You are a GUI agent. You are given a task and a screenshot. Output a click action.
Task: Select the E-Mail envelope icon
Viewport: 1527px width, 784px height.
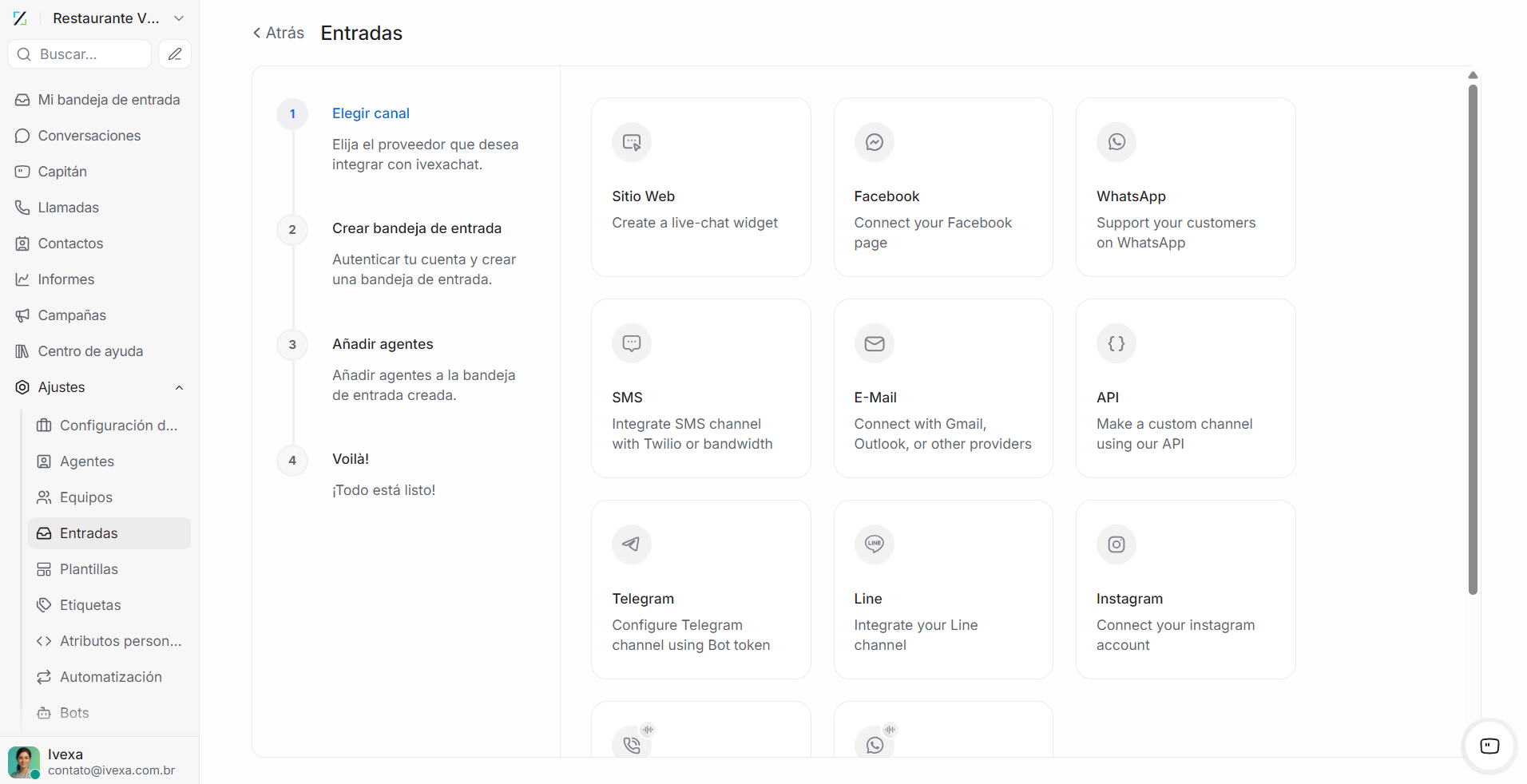tap(875, 343)
